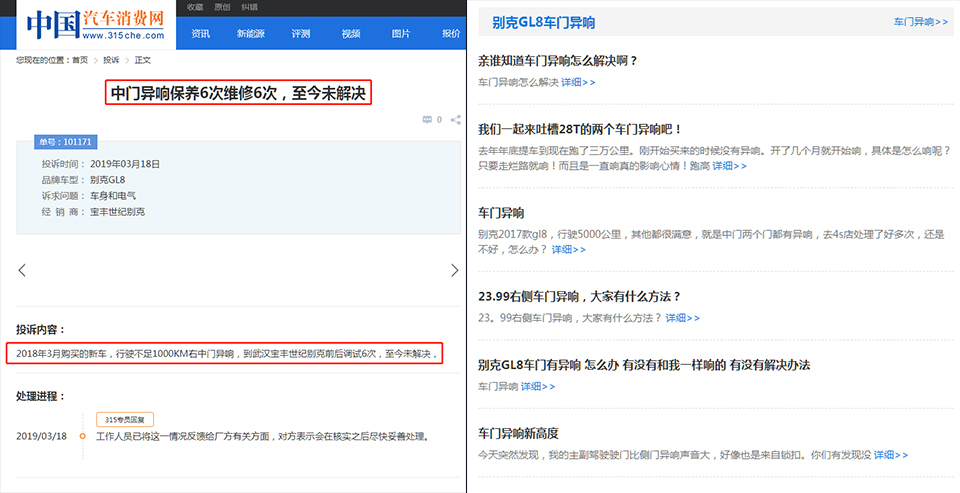Click the comment count 0
Image resolution: width=960 pixels, height=493 pixels.
click(x=439, y=120)
